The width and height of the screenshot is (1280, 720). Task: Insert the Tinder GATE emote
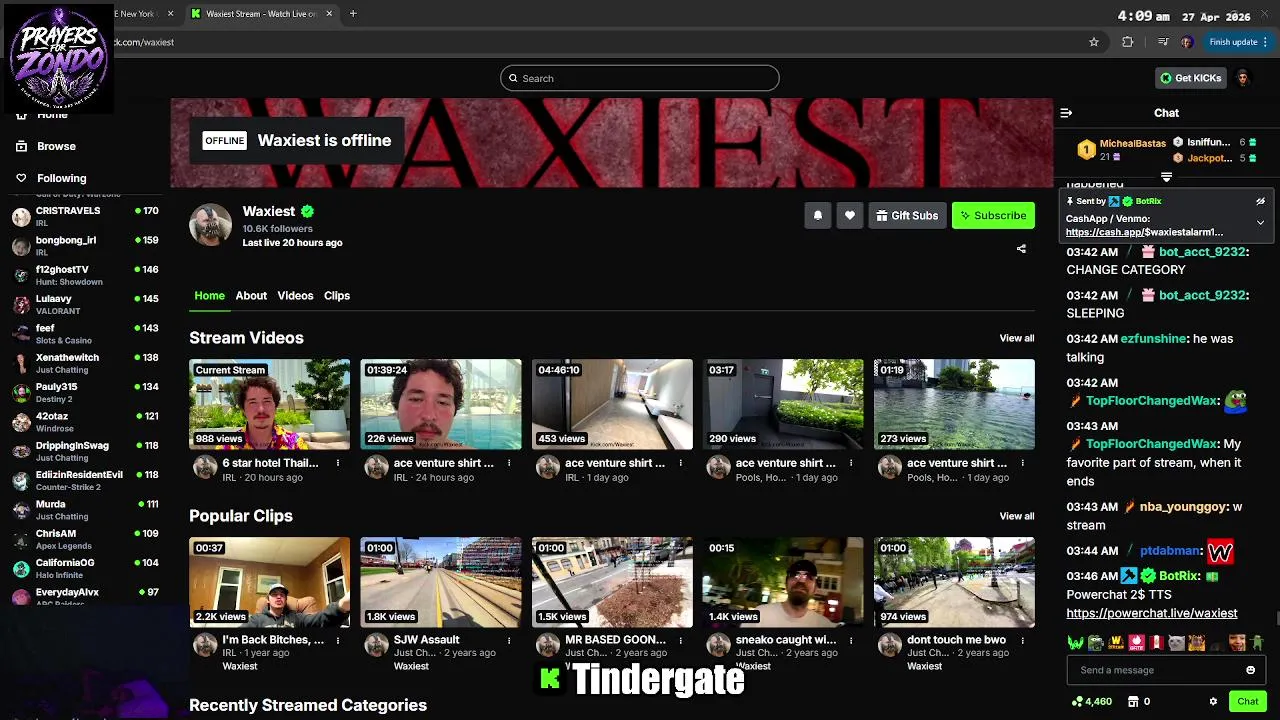1136,642
